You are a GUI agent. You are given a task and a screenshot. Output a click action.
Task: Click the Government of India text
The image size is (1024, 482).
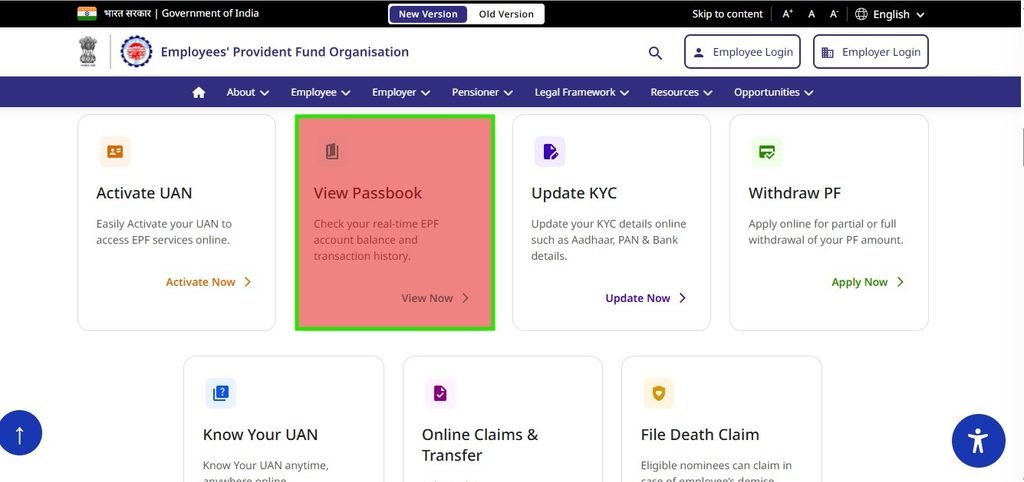(210, 13)
